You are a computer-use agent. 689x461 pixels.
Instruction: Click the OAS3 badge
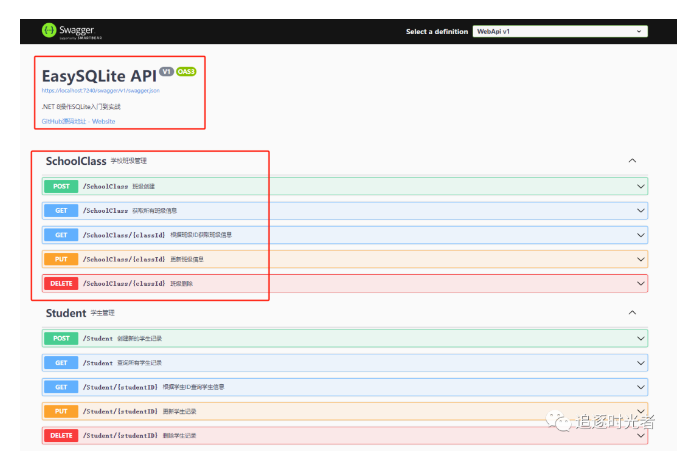point(186,71)
